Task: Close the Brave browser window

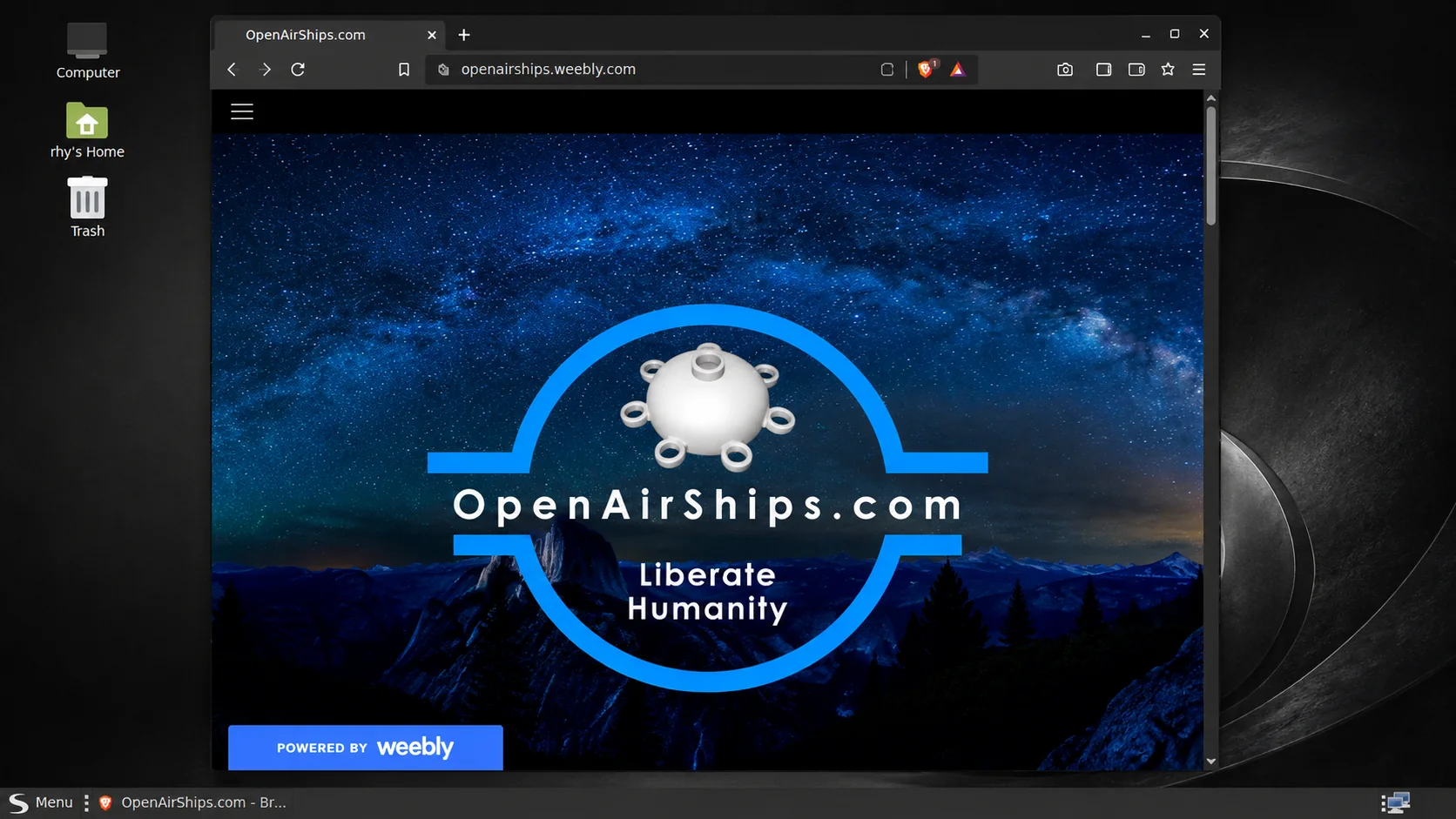Action: coord(1204,34)
